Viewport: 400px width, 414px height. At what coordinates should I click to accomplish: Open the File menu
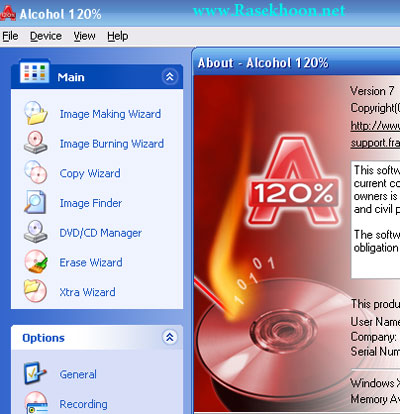pyautogui.click(x=10, y=36)
